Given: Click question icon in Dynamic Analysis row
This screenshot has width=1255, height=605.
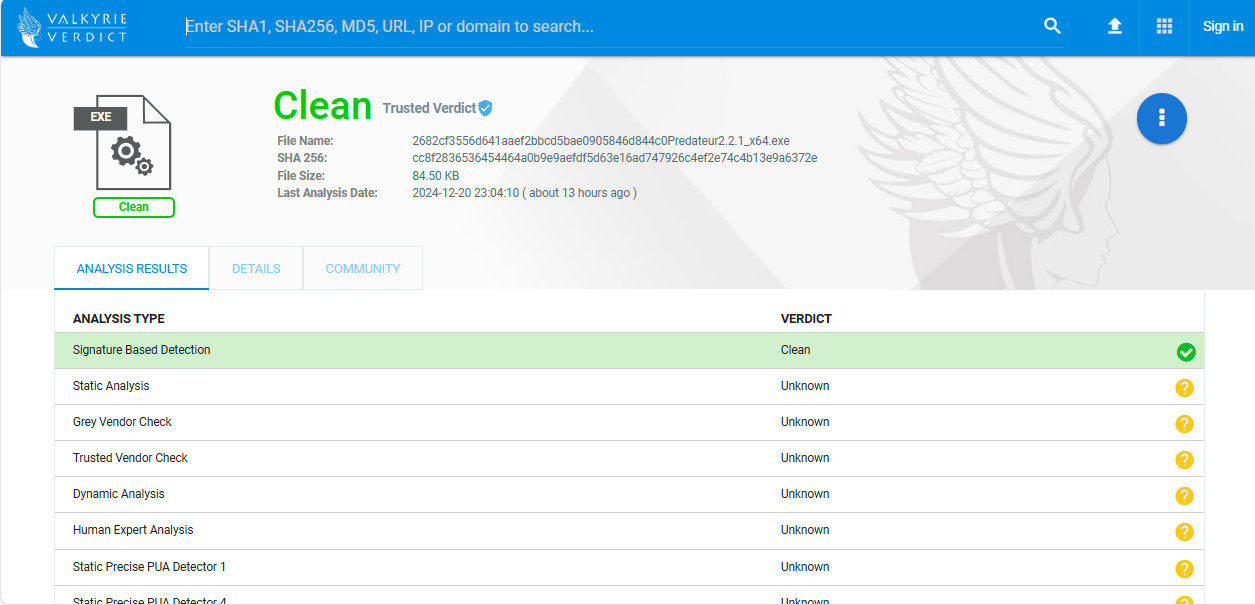Looking at the screenshot, I should [x=1185, y=496].
